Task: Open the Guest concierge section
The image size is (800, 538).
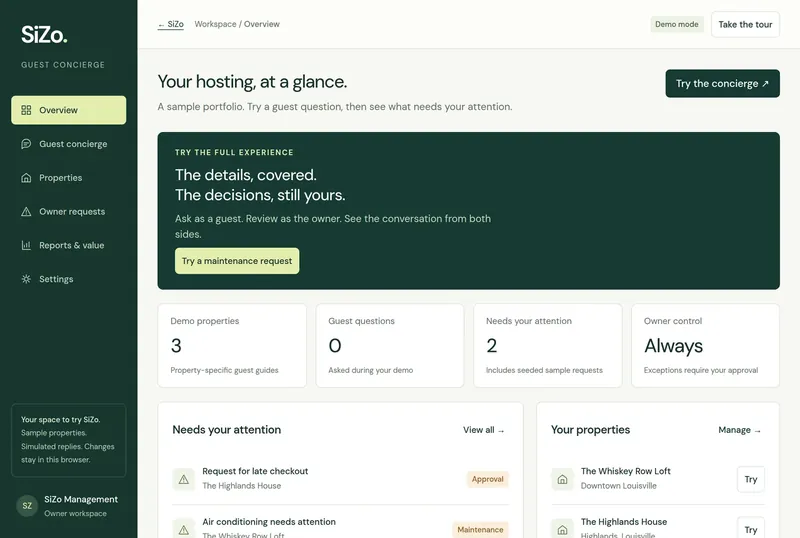Action: (68, 144)
